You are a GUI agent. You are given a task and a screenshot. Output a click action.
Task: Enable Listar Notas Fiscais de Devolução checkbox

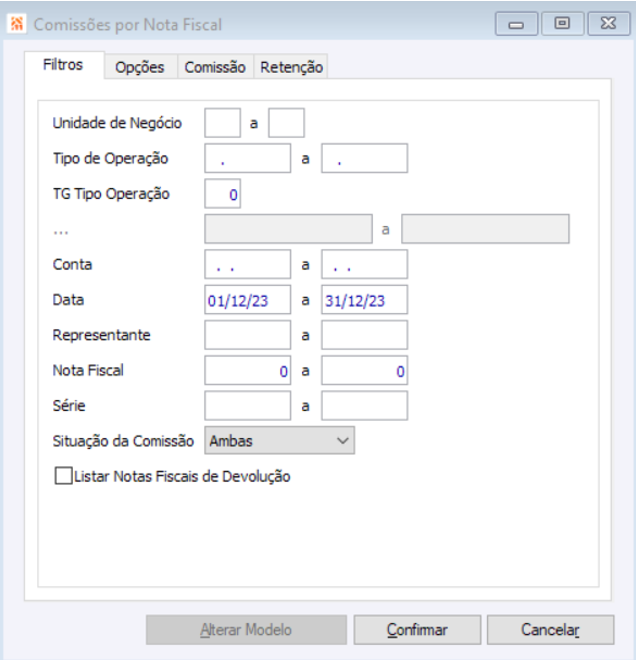coord(63,477)
